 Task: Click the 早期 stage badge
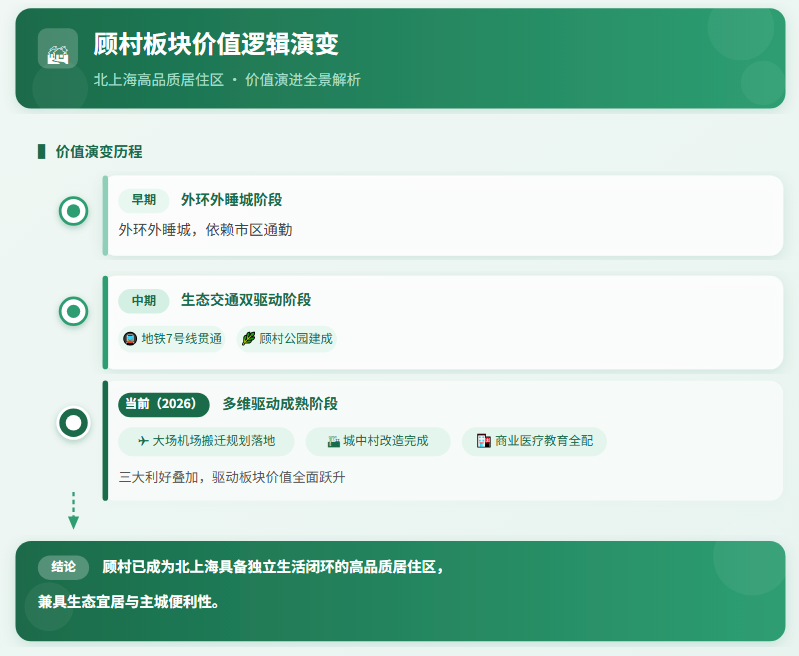[x=144, y=200]
